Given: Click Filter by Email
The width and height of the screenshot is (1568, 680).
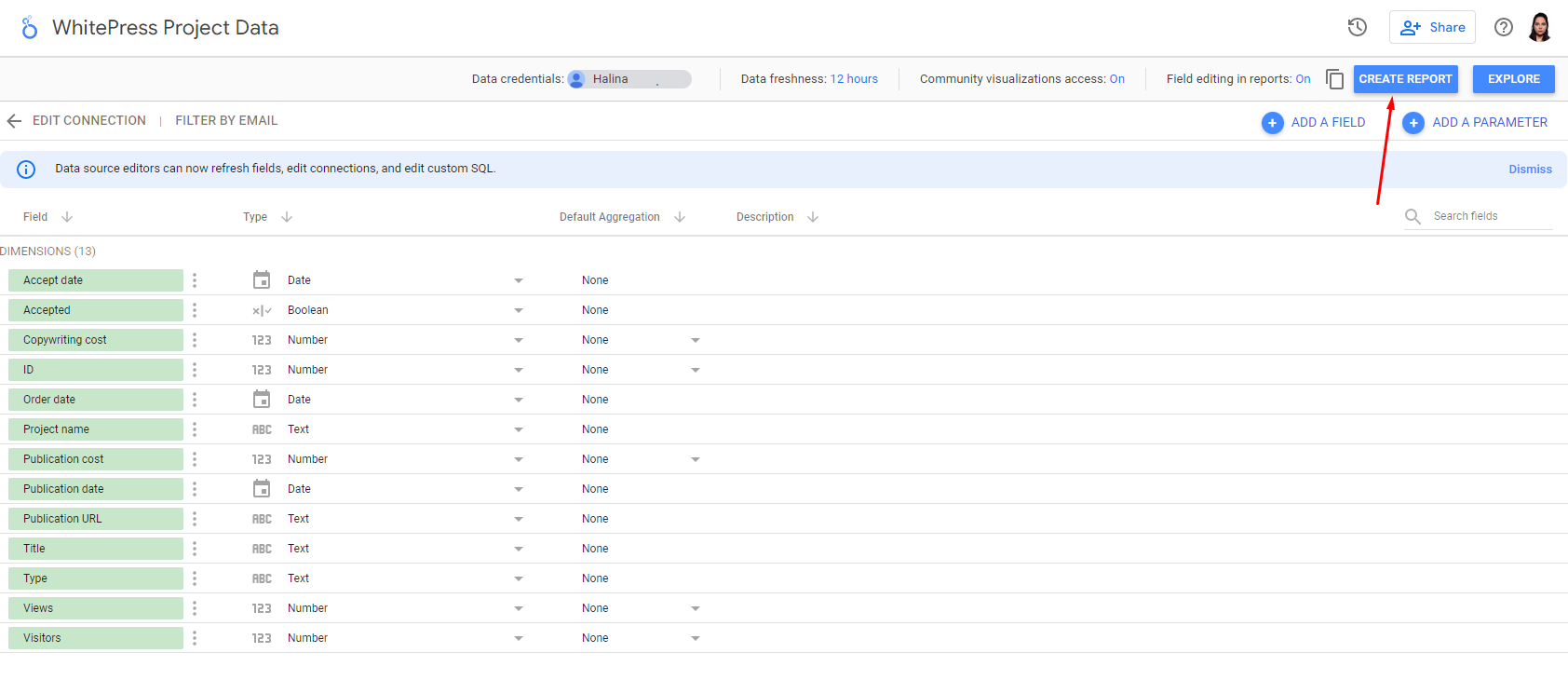Looking at the screenshot, I should click(x=226, y=121).
